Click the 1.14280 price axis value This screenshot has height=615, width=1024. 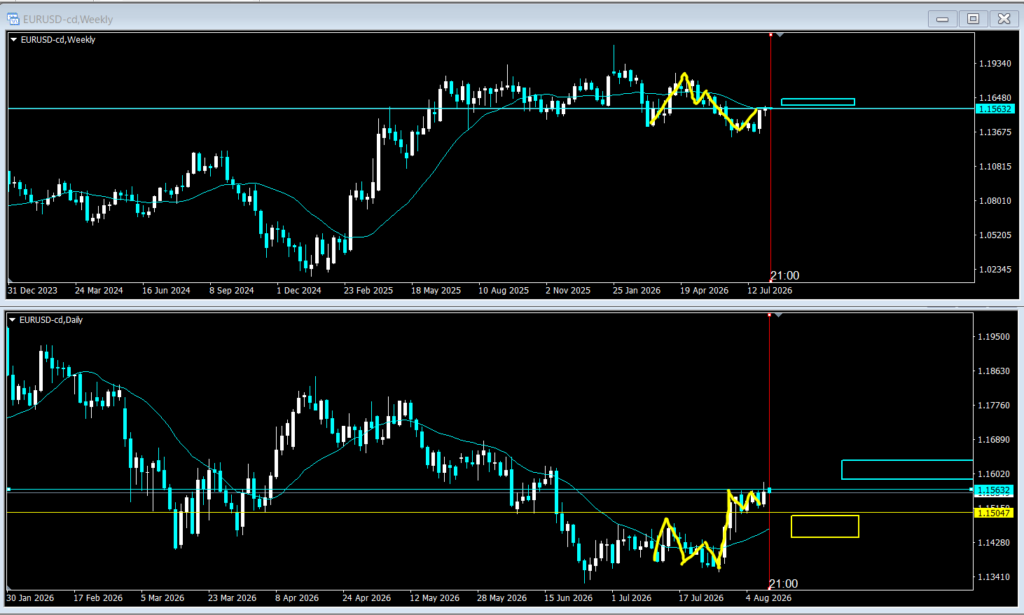point(993,543)
